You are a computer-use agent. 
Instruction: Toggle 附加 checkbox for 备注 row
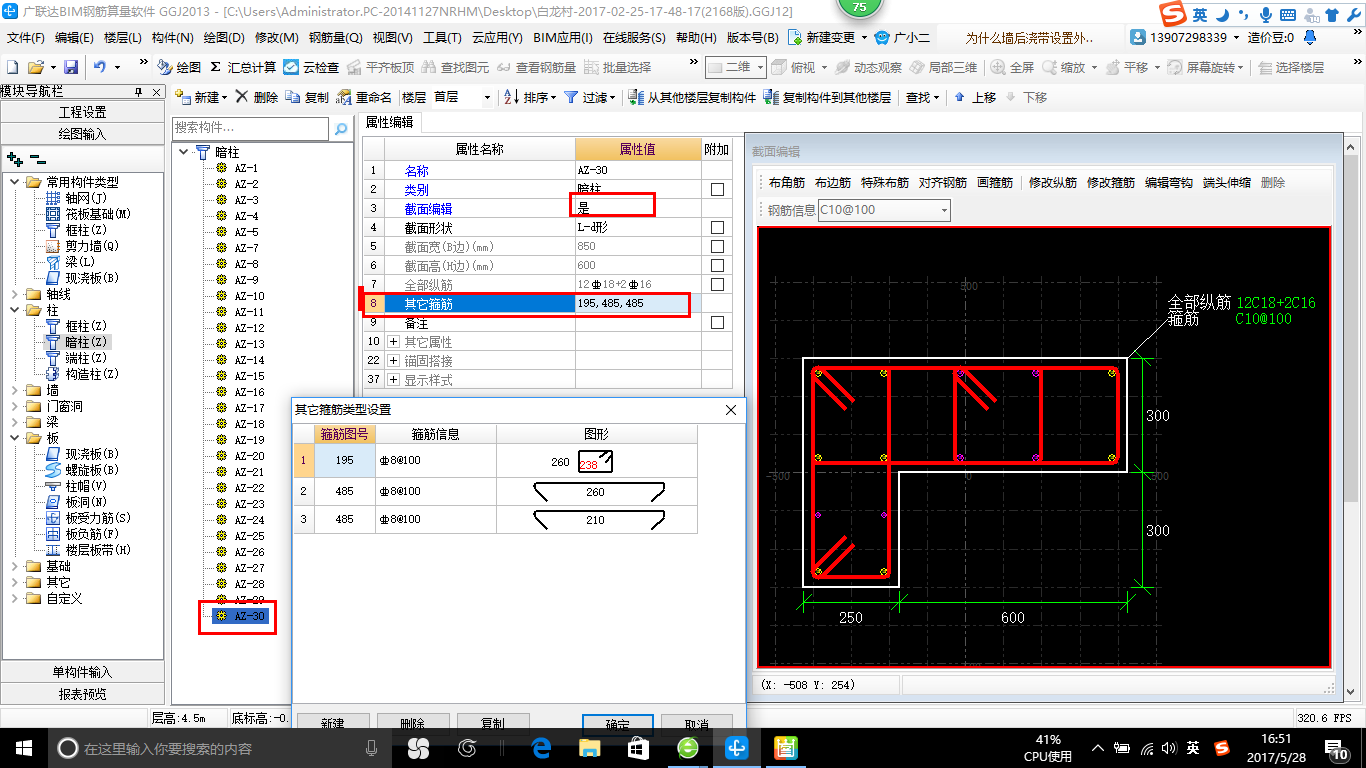tap(717, 322)
